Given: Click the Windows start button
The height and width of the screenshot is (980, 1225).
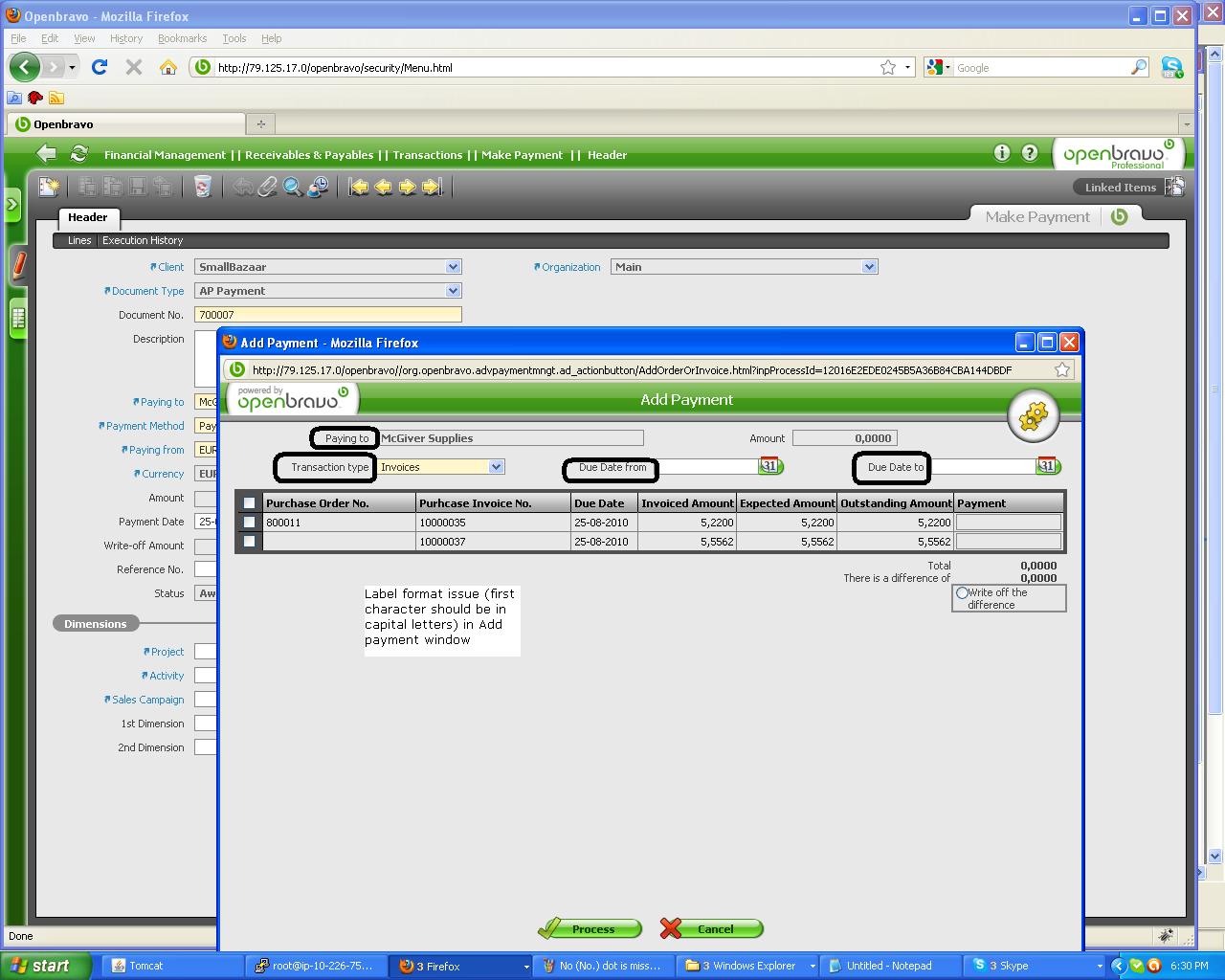Looking at the screenshot, I should click(46, 966).
